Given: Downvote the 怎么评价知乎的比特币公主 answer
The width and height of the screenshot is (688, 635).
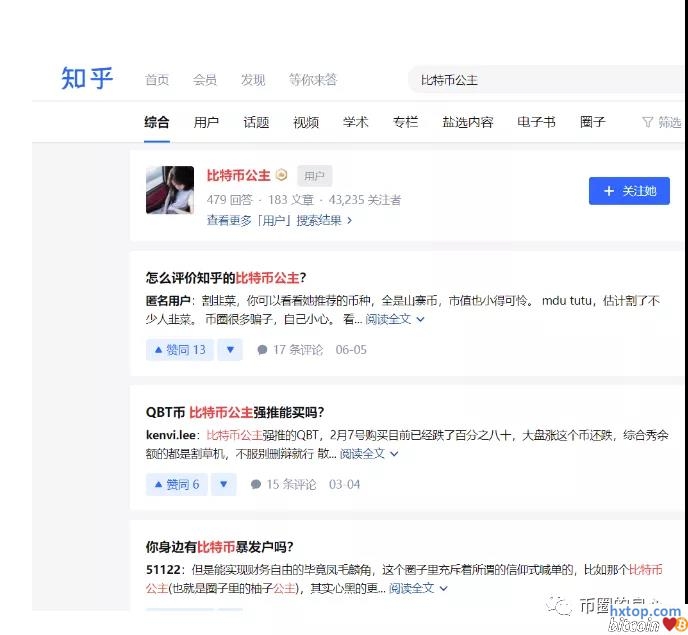Looking at the screenshot, I should [230, 350].
